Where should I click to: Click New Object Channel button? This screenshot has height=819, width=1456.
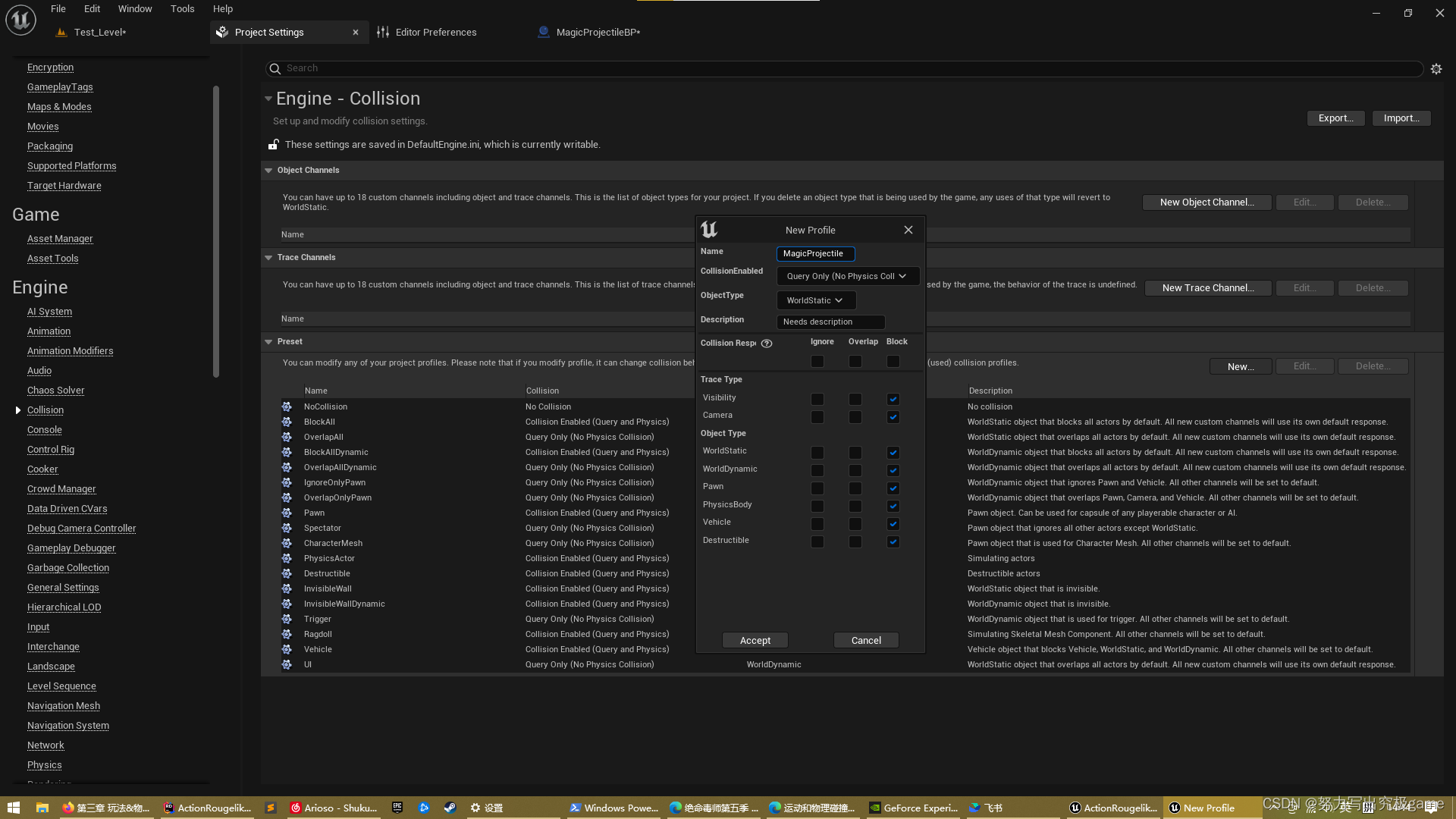pyautogui.click(x=1207, y=202)
